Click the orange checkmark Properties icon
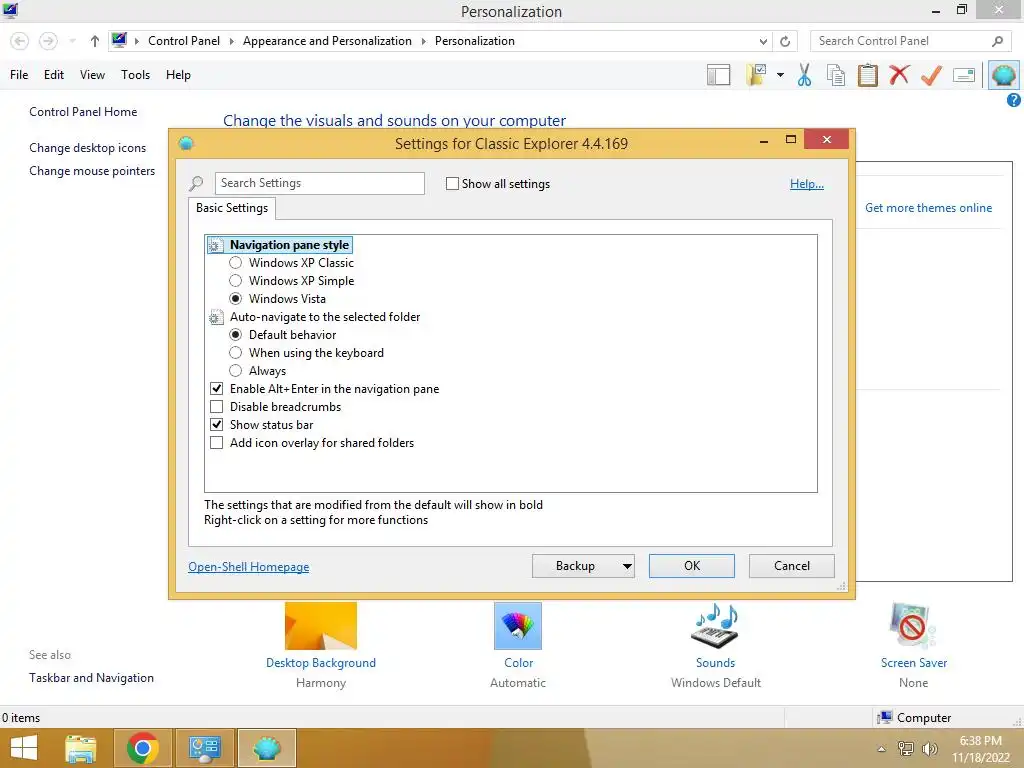Image resolution: width=1024 pixels, height=768 pixels. (x=931, y=75)
